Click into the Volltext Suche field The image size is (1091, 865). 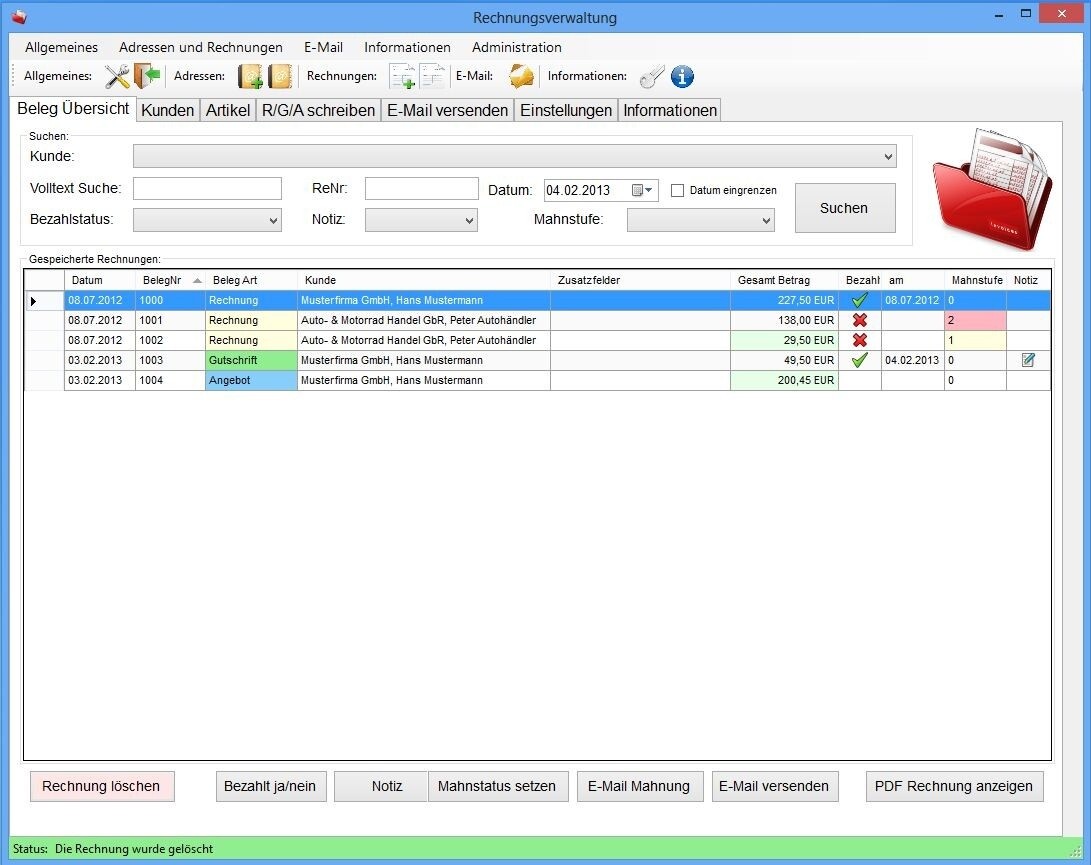[x=207, y=189]
